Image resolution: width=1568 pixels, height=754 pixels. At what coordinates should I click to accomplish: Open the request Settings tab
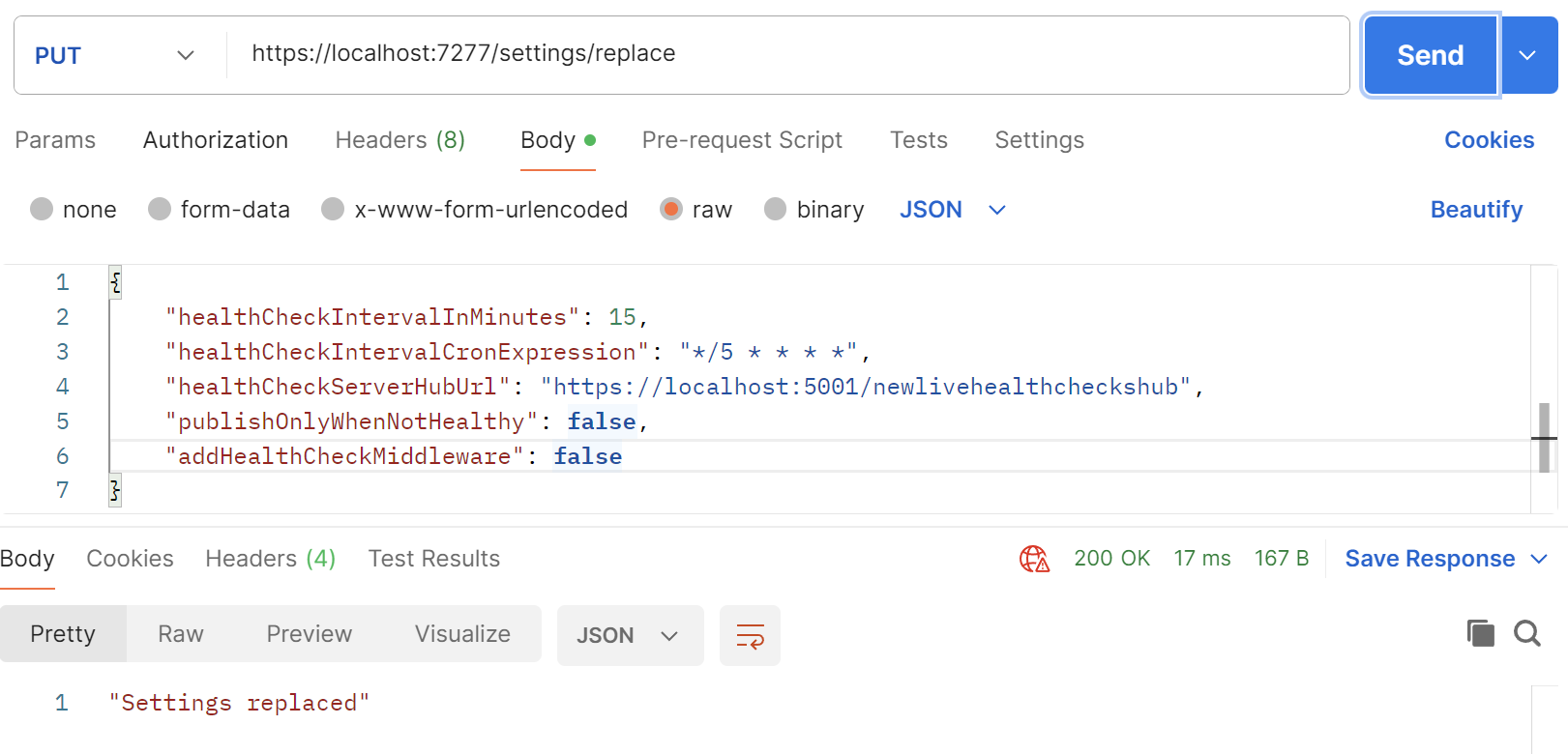click(1040, 140)
